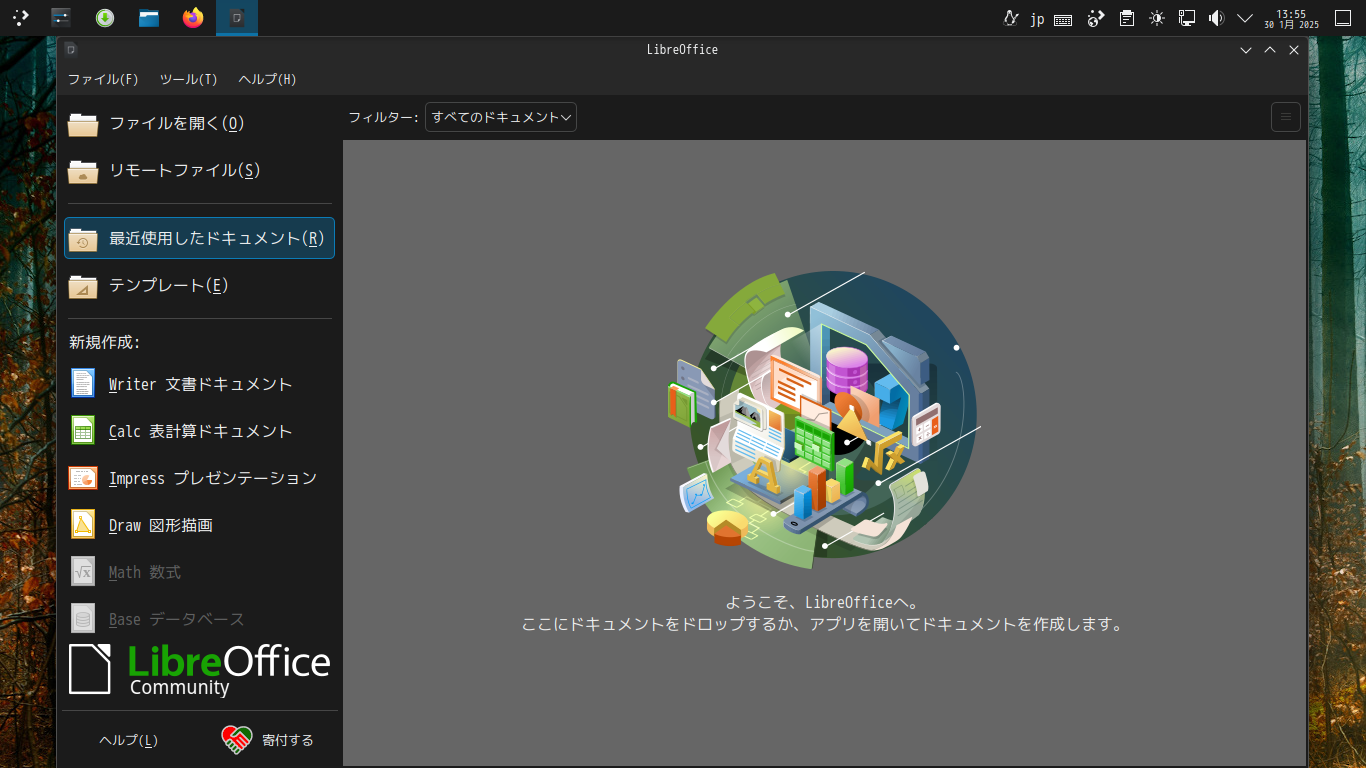Click the フィルター: label
The width and height of the screenshot is (1366, 768).
[384, 117]
